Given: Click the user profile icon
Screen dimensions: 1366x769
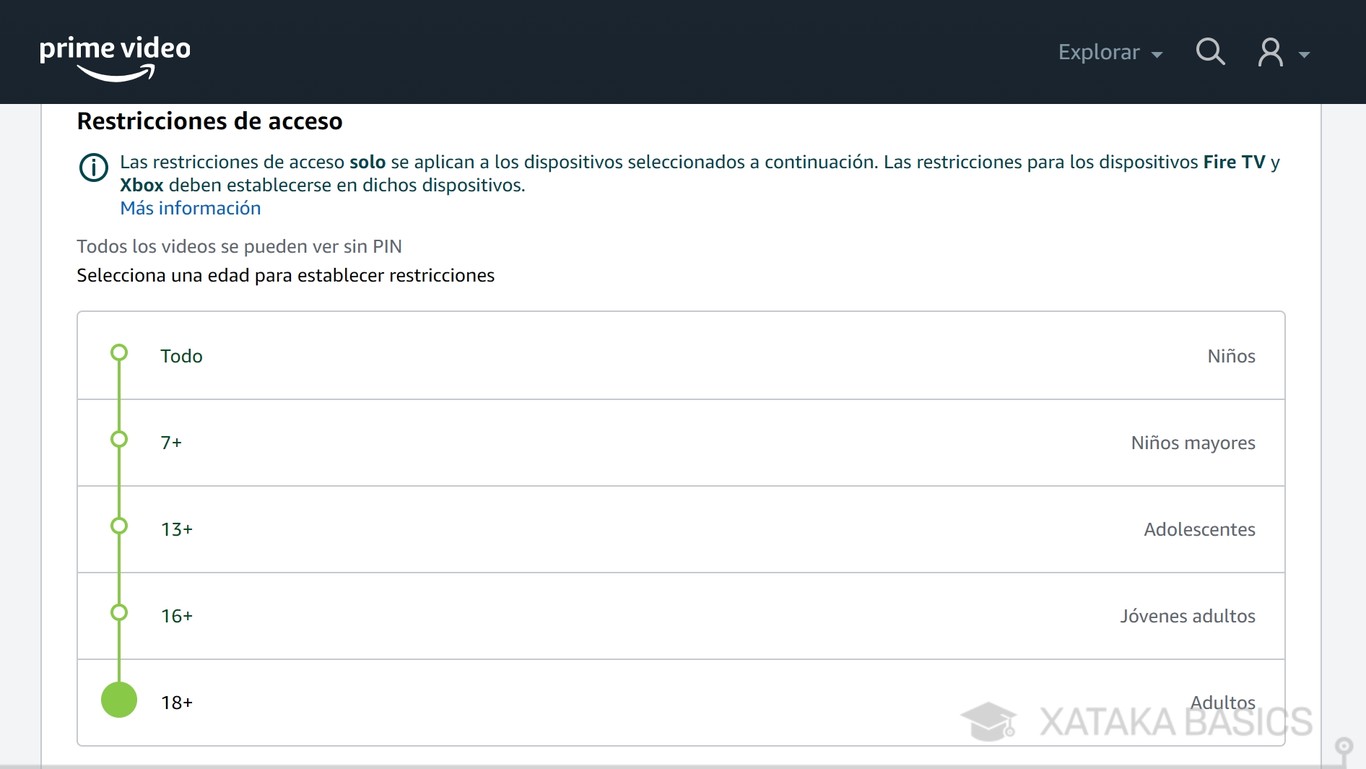Looking at the screenshot, I should tap(1270, 52).
